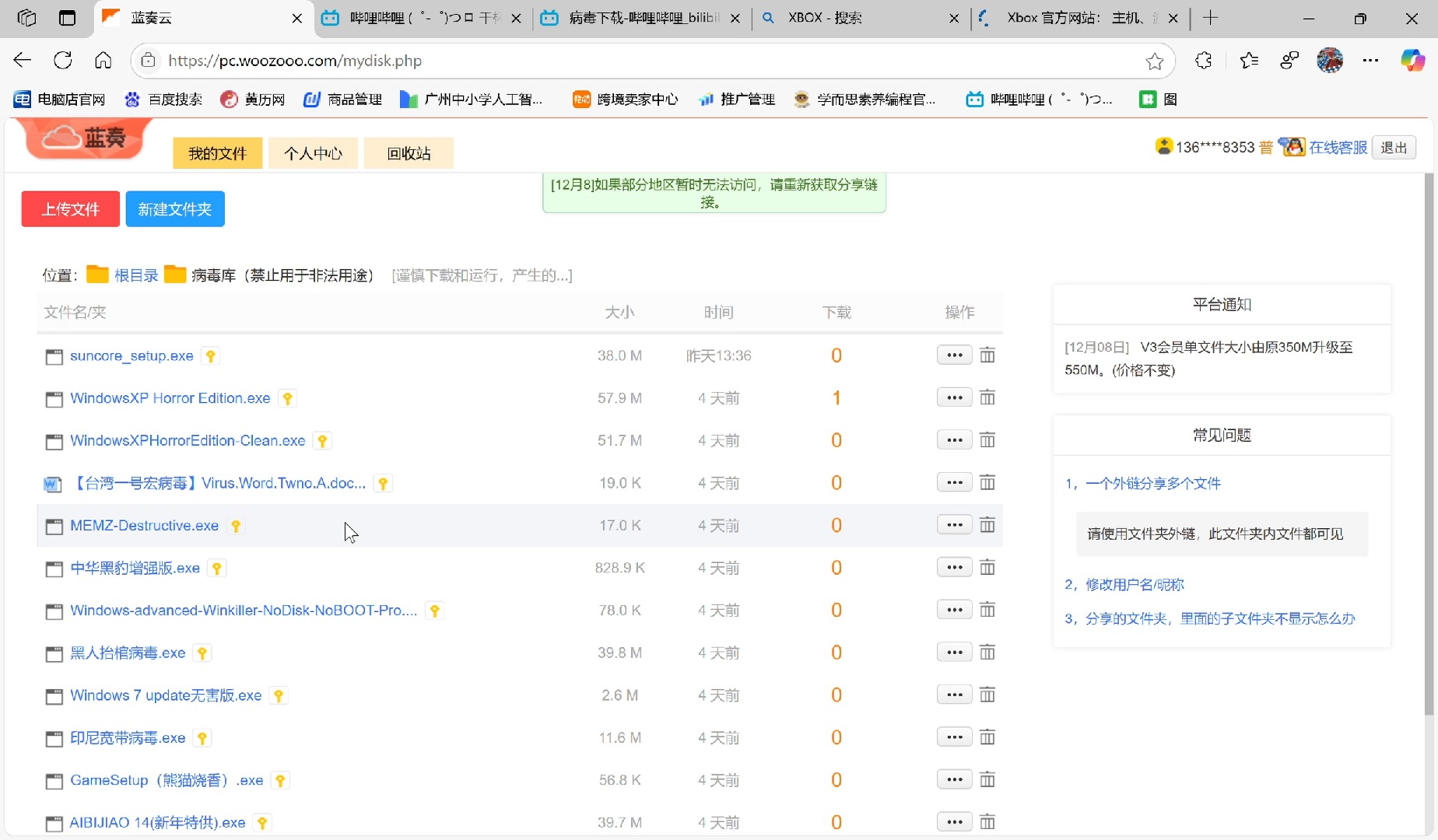Click key icon beside suncore_setup.exe

210,356
